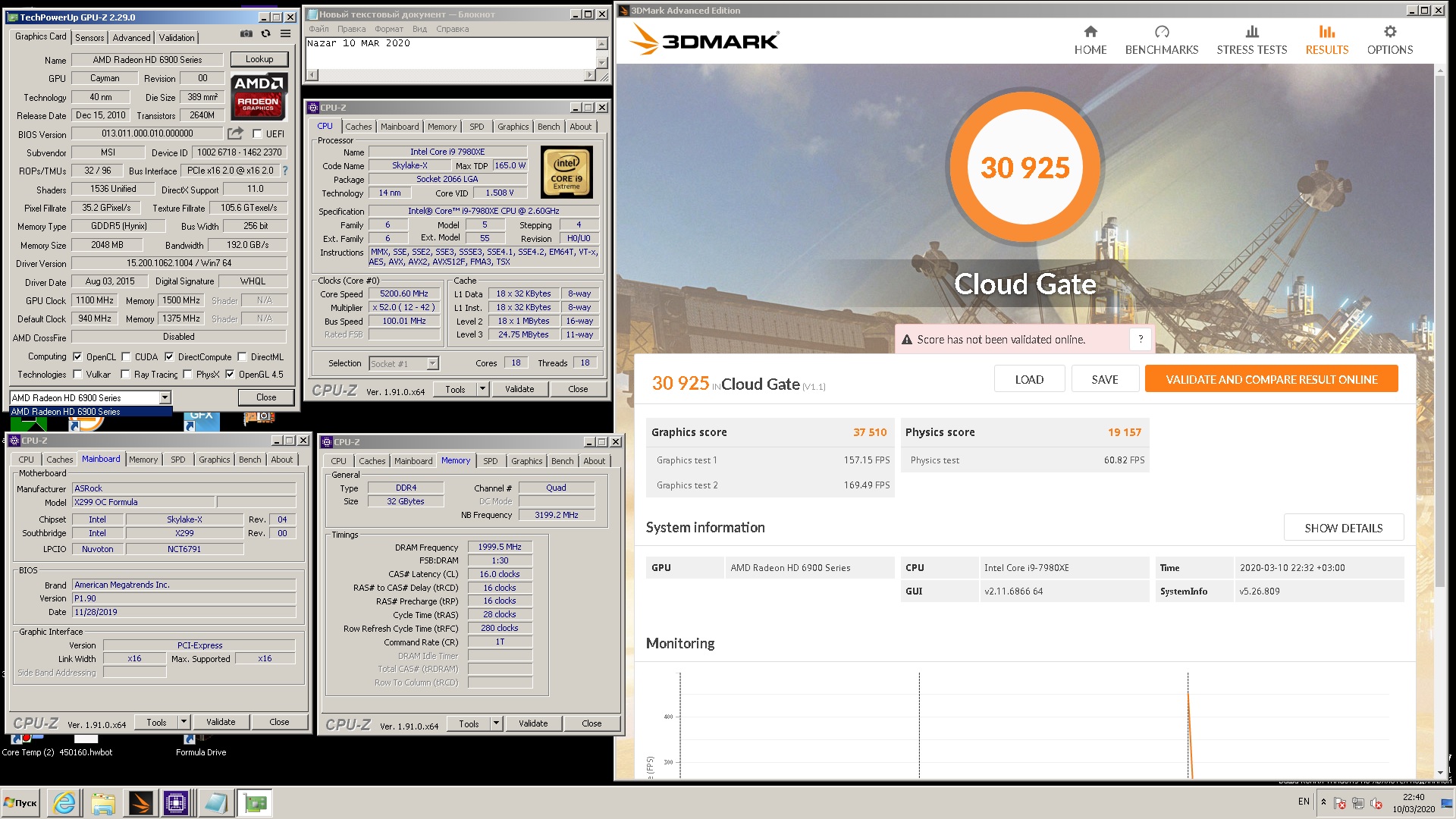
Task: Switch to the Notepad taskbar icon
Action: [x=215, y=803]
